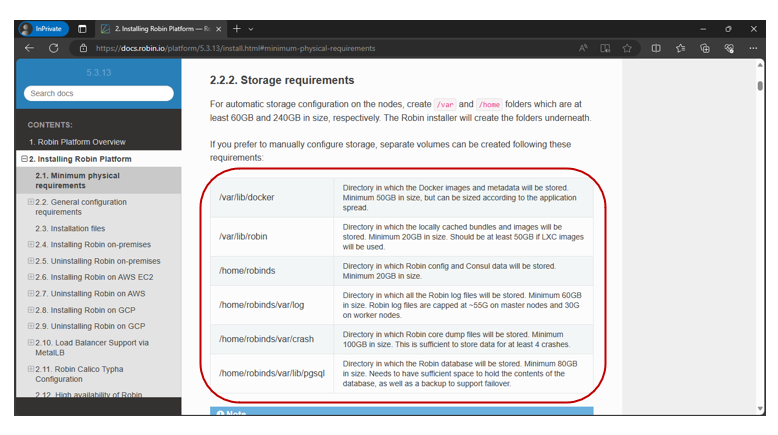Collapse Installing Robin Platform section

click(x=24, y=159)
